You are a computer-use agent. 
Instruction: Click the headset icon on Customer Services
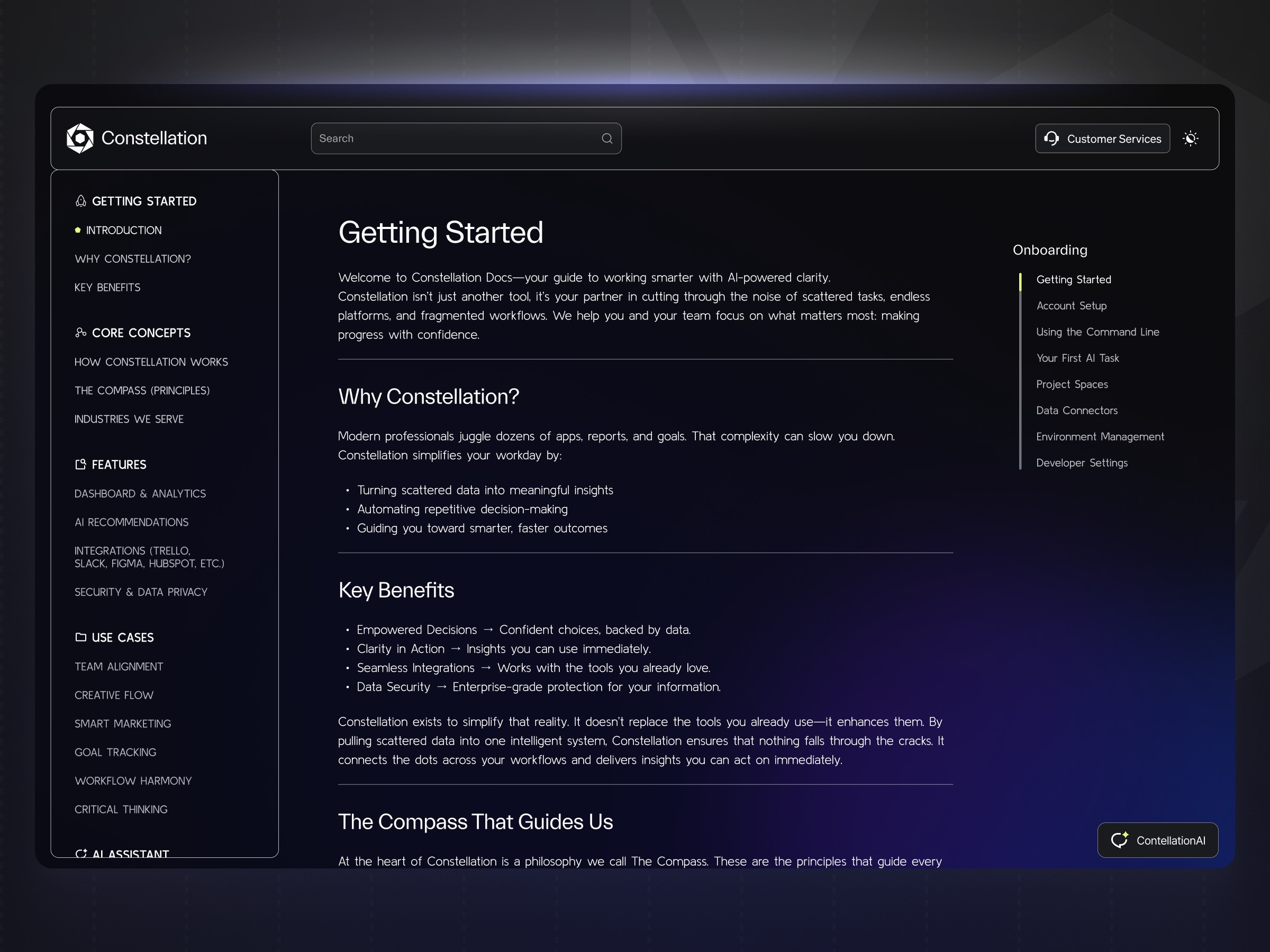(x=1052, y=138)
